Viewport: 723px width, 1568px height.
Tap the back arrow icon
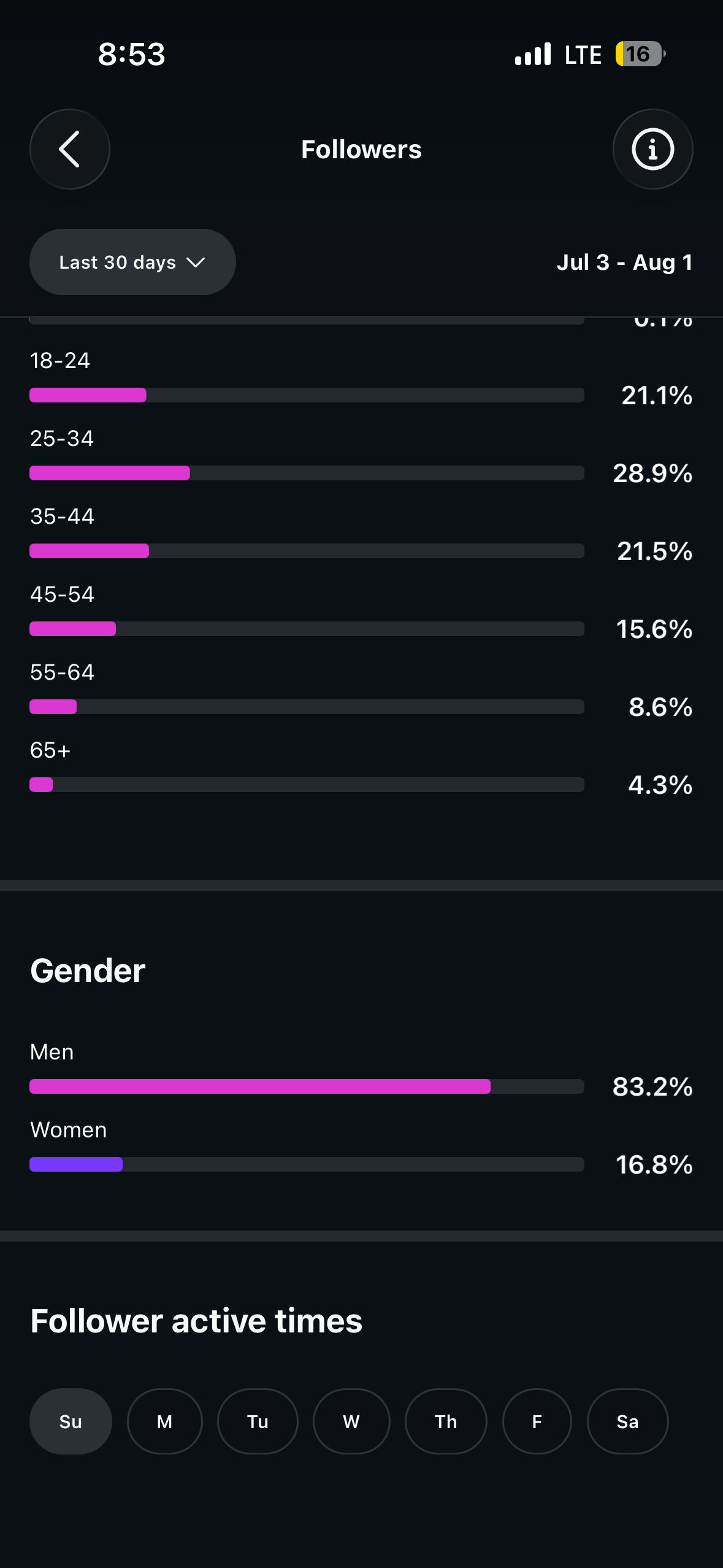point(70,149)
